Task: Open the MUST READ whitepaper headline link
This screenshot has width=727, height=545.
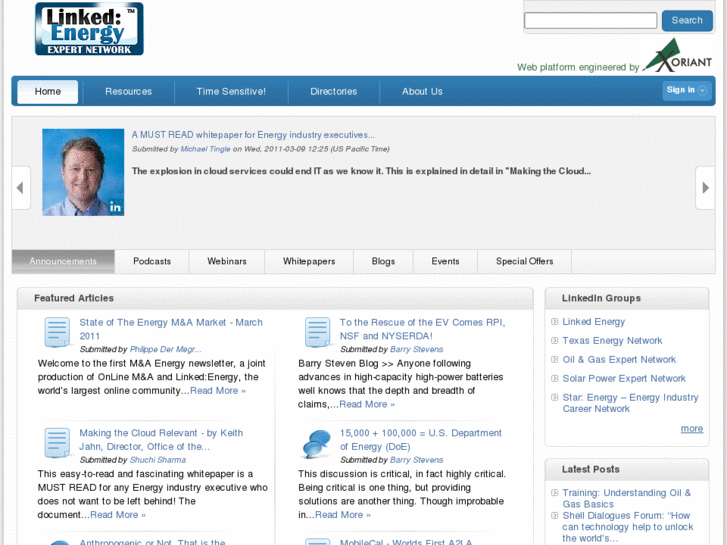Action: click(x=253, y=135)
